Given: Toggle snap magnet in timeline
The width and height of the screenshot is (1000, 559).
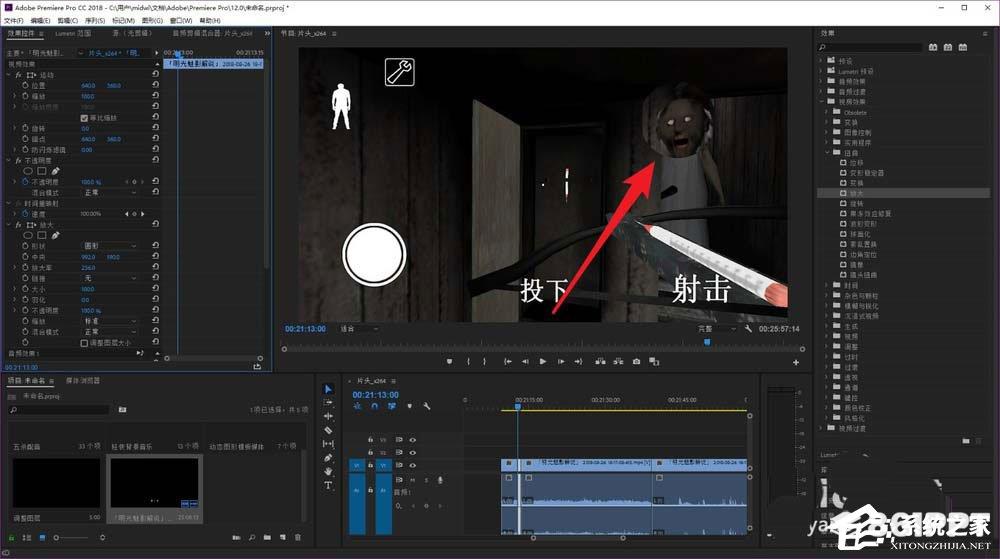Looking at the screenshot, I should [374, 406].
